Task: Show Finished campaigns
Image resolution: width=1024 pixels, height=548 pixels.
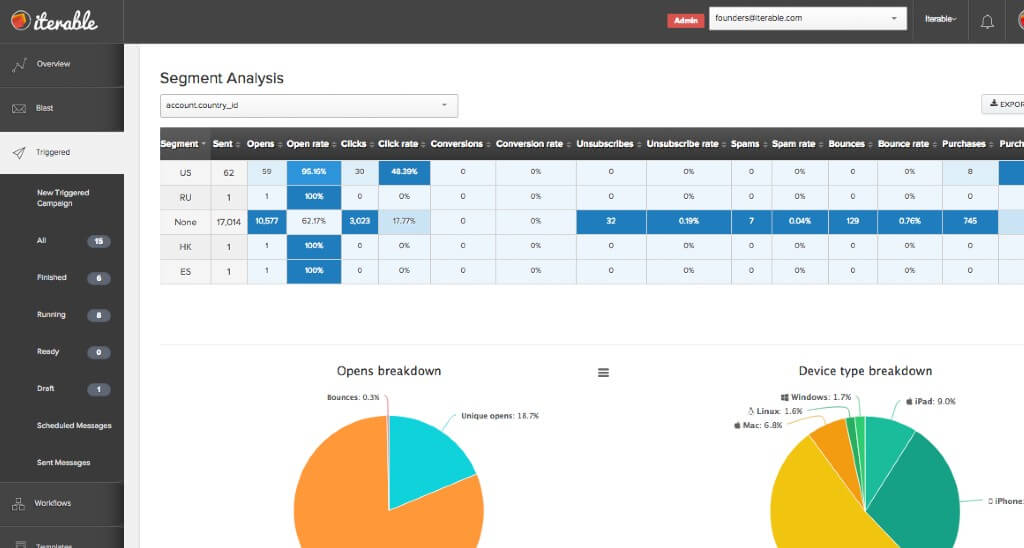Action: (x=52, y=278)
